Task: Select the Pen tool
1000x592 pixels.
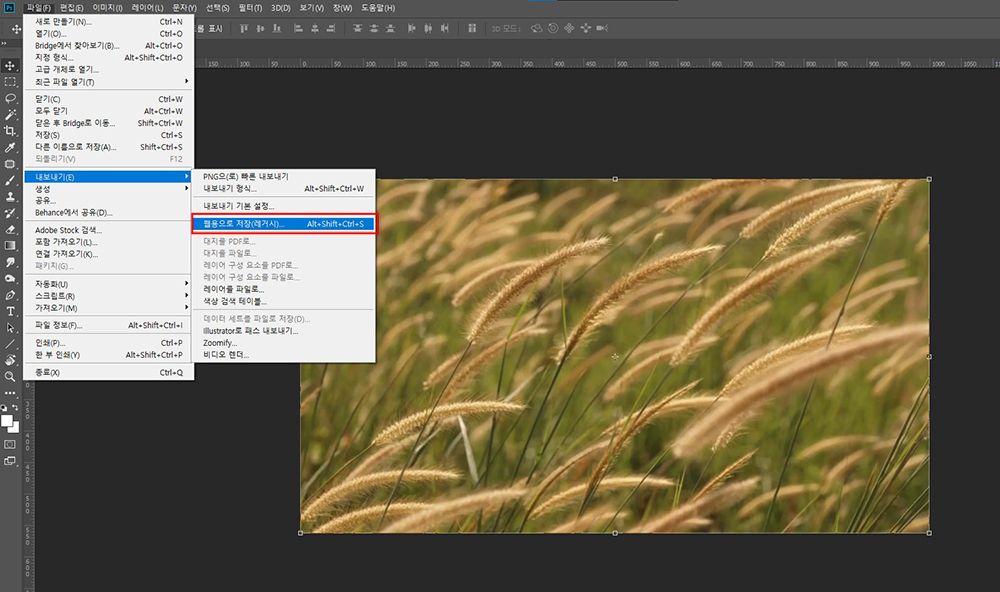Action: [x=10, y=295]
